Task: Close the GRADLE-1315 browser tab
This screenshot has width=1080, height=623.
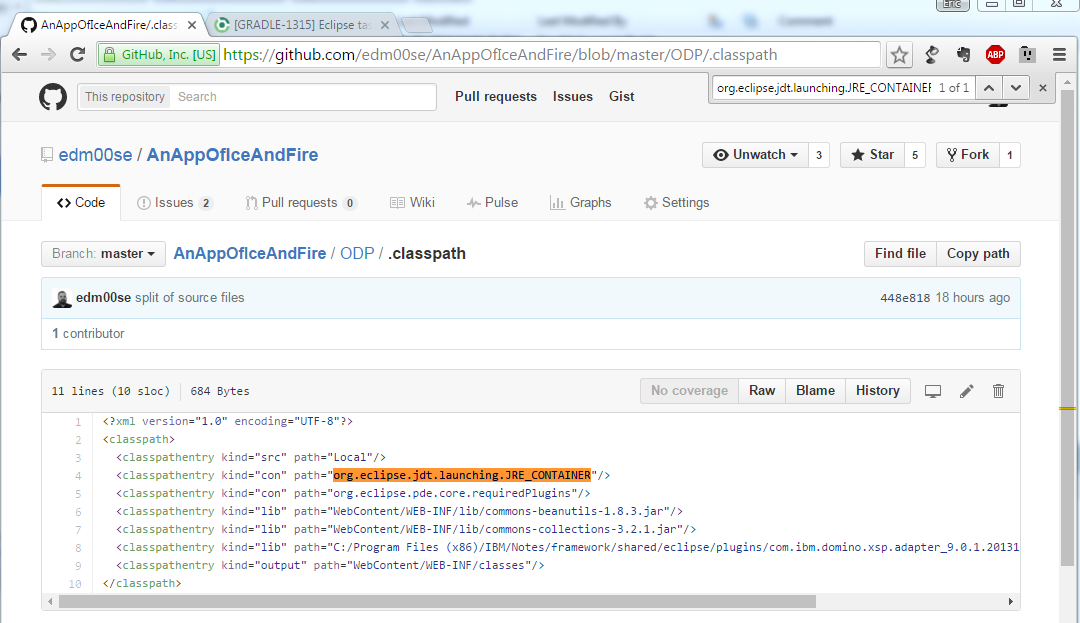Action: (x=385, y=25)
